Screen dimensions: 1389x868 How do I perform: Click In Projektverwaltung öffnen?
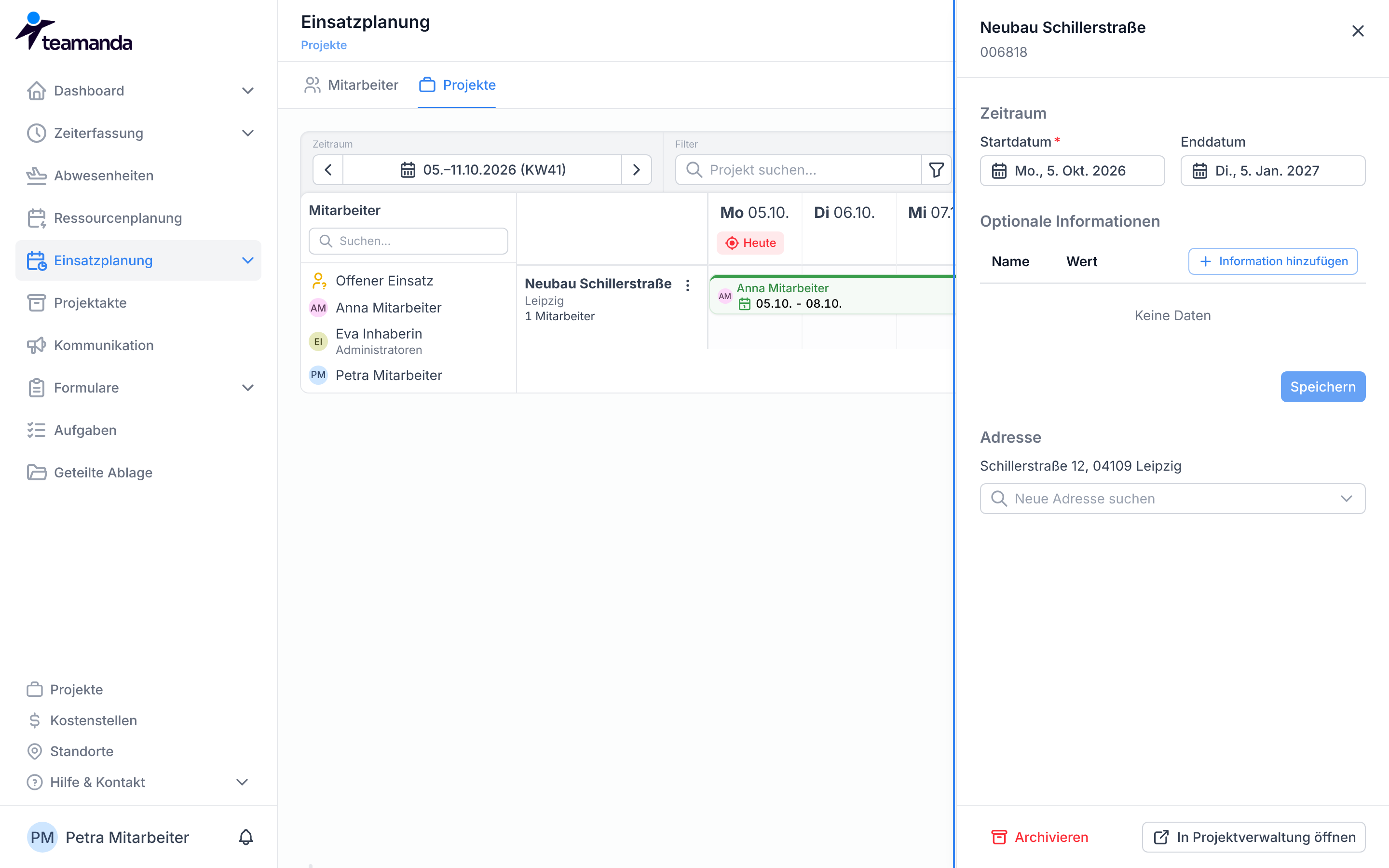[x=1253, y=837]
